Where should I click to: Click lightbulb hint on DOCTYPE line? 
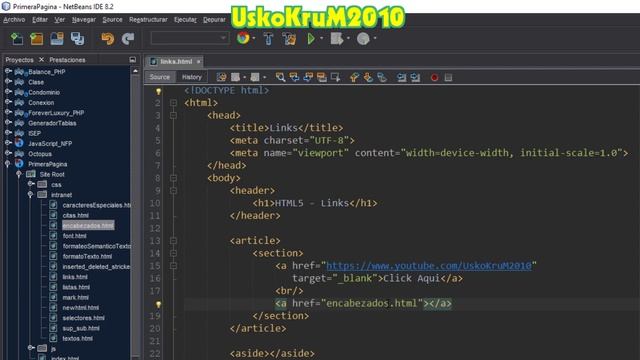[158, 91]
